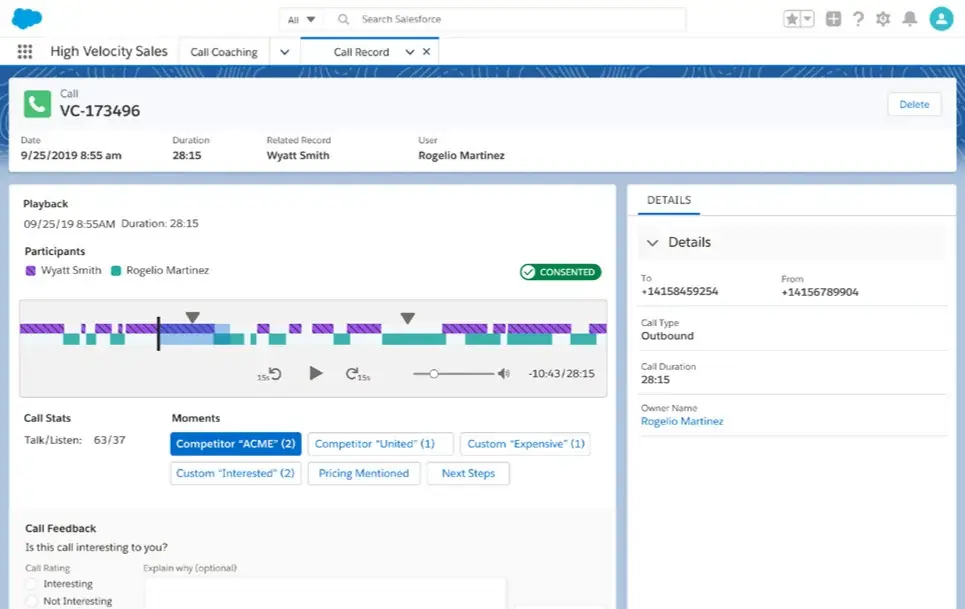Open the Favorites star icon
Screen dimensions: 965x609
tap(792, 19)
